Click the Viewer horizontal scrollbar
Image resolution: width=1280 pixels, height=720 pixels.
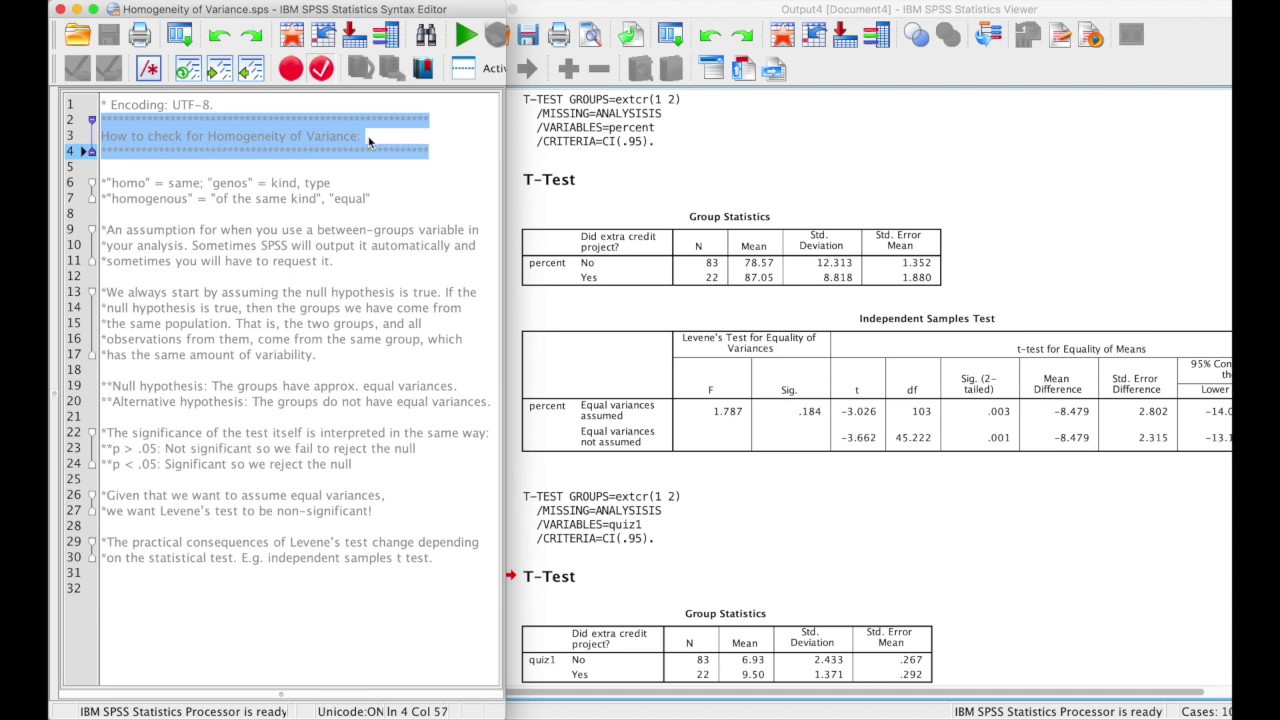point(855,692)
